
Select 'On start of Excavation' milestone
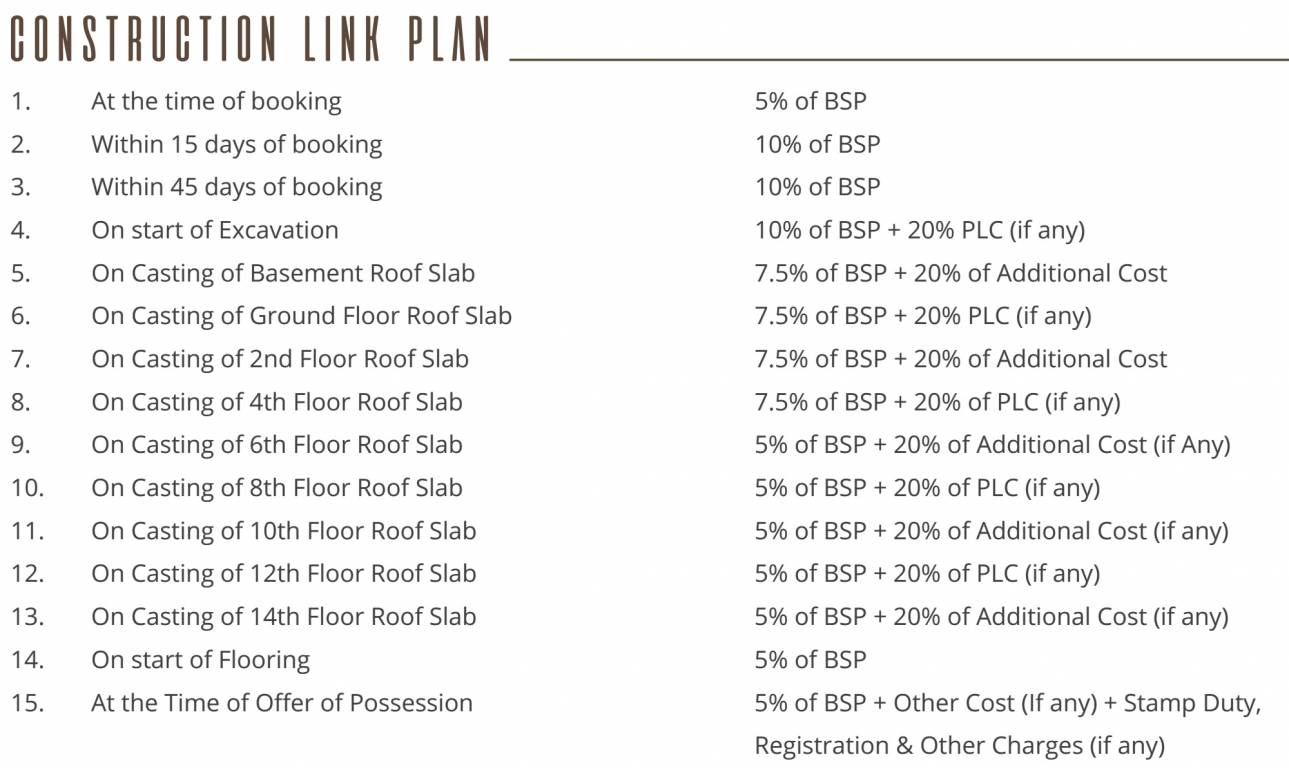tap(215, 230)
